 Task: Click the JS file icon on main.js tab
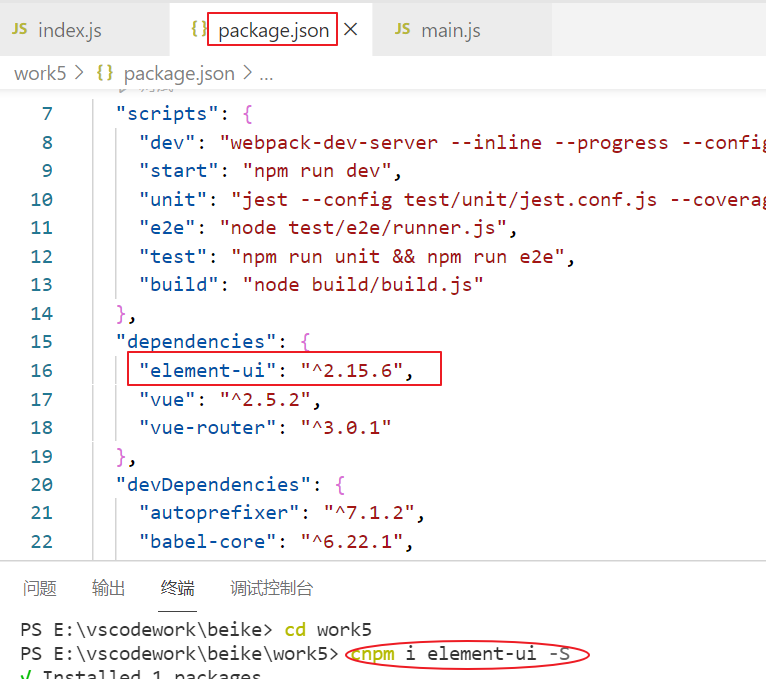tap(403, 29)
